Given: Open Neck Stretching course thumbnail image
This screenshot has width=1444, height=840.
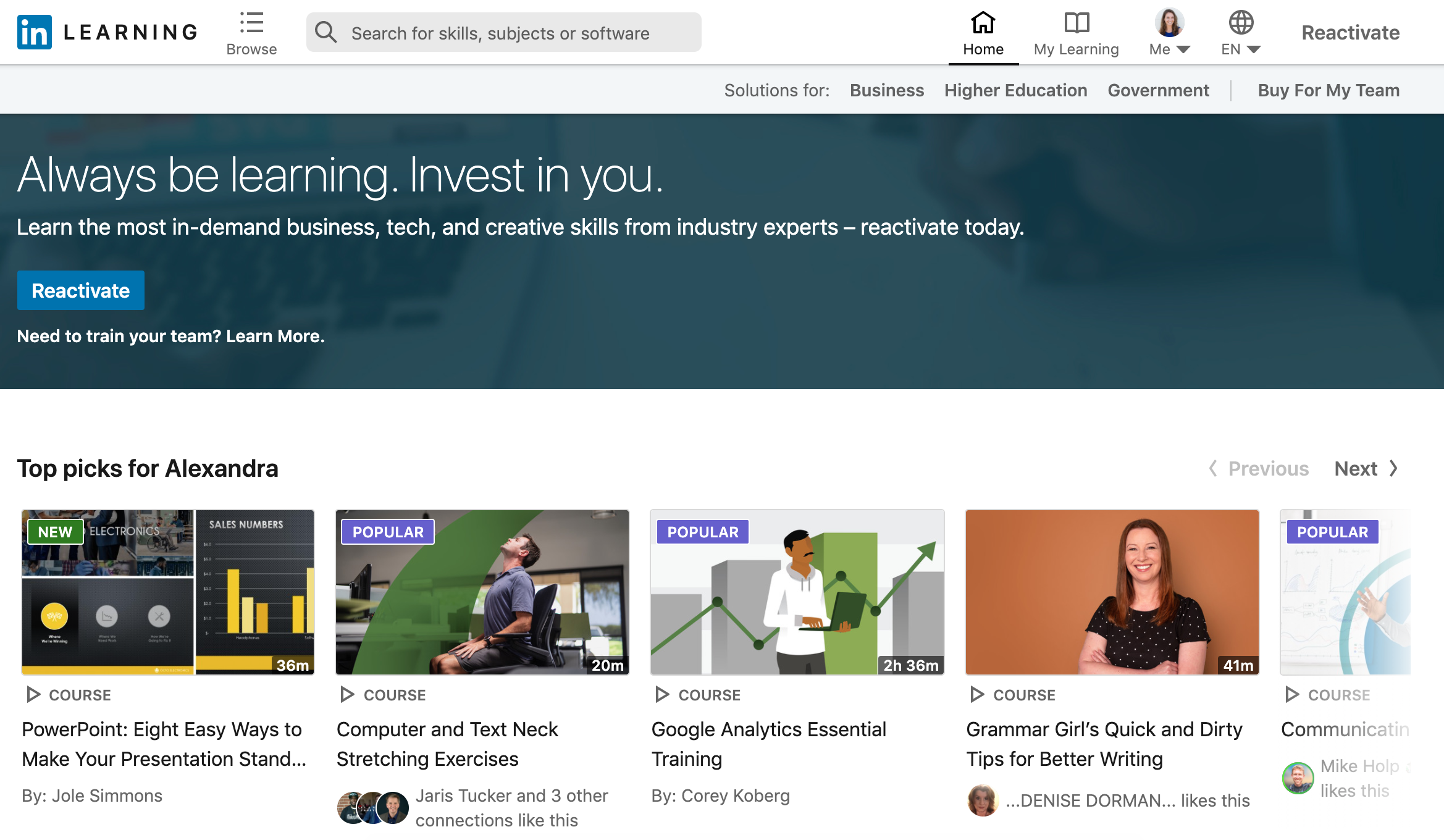Looking at the screenshot, I should 482,592.
